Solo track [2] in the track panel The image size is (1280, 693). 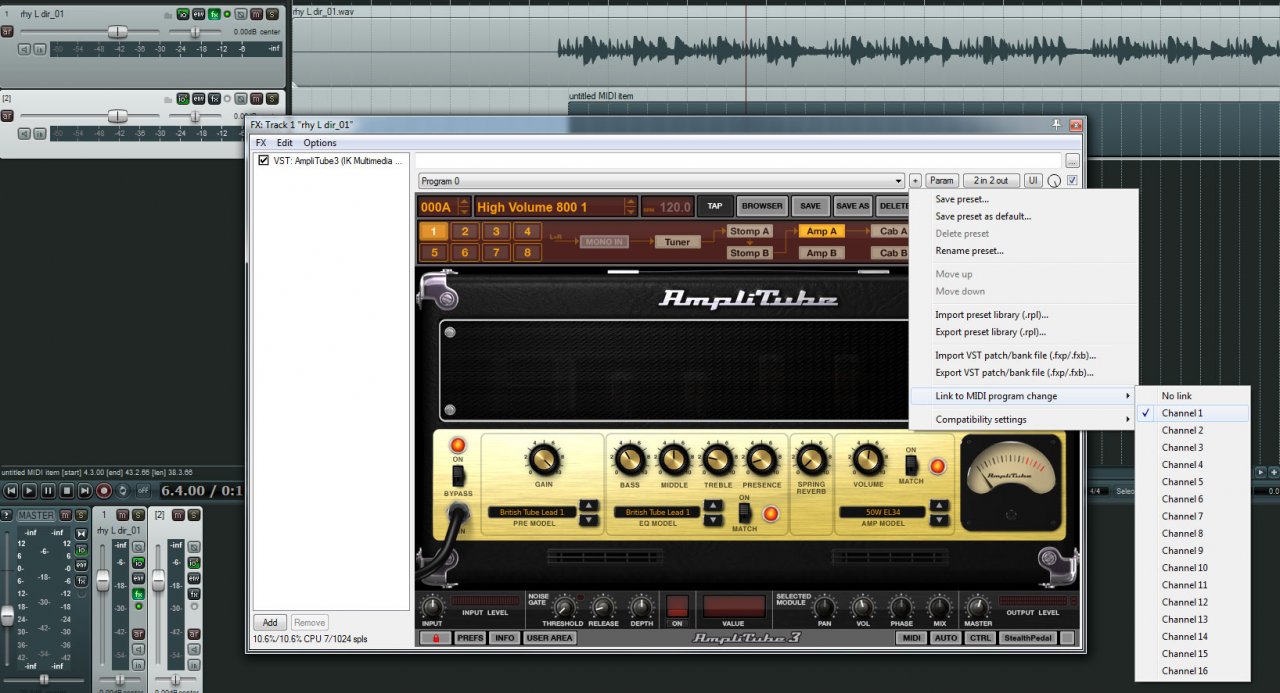coord(272,98)
